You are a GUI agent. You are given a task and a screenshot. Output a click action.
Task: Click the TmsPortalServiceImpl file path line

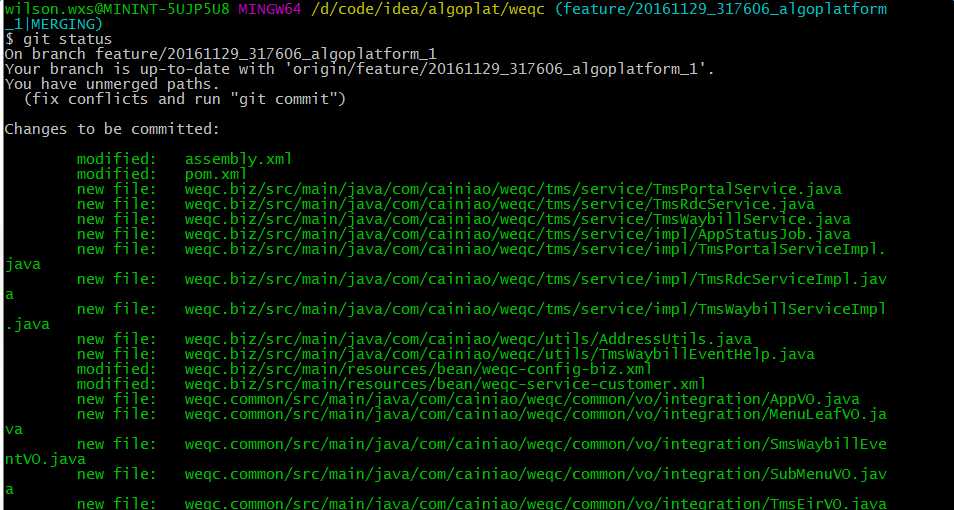pyautogui.click(x=535, y=249)
